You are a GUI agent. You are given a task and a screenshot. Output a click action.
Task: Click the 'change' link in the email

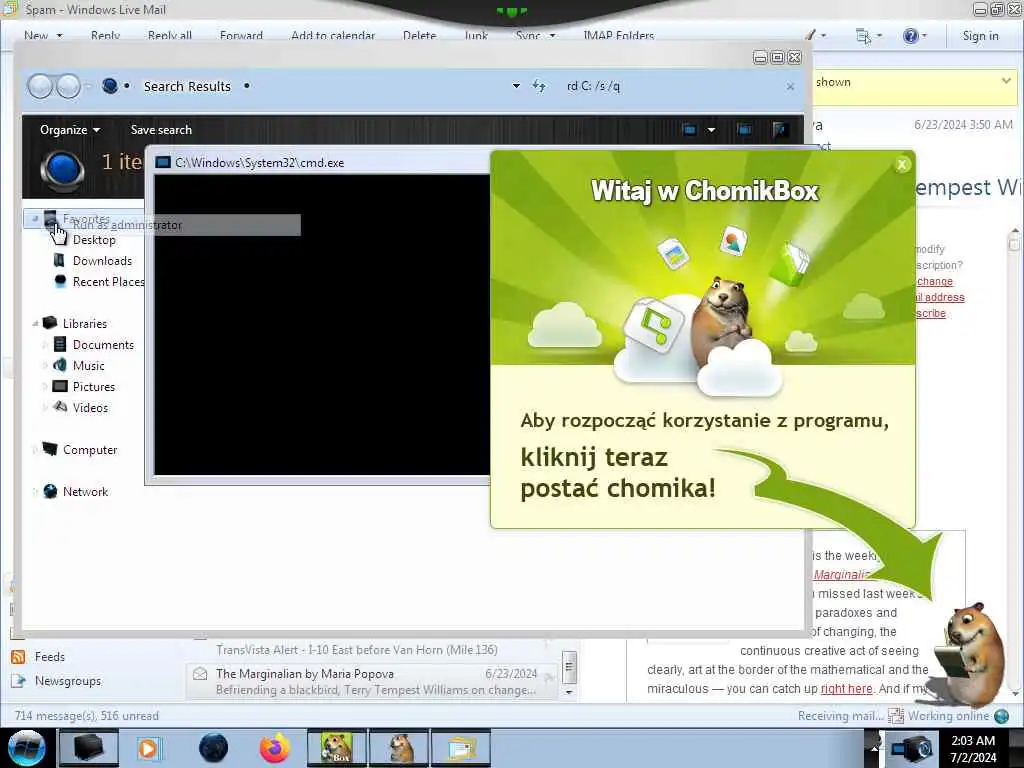click(935, 281)
